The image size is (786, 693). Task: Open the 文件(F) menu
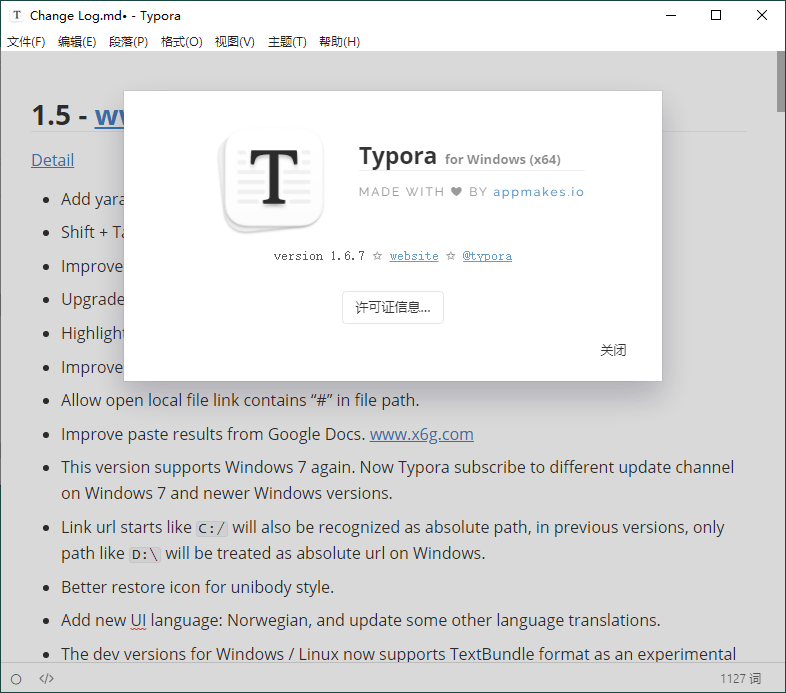(x=26, y=42)
